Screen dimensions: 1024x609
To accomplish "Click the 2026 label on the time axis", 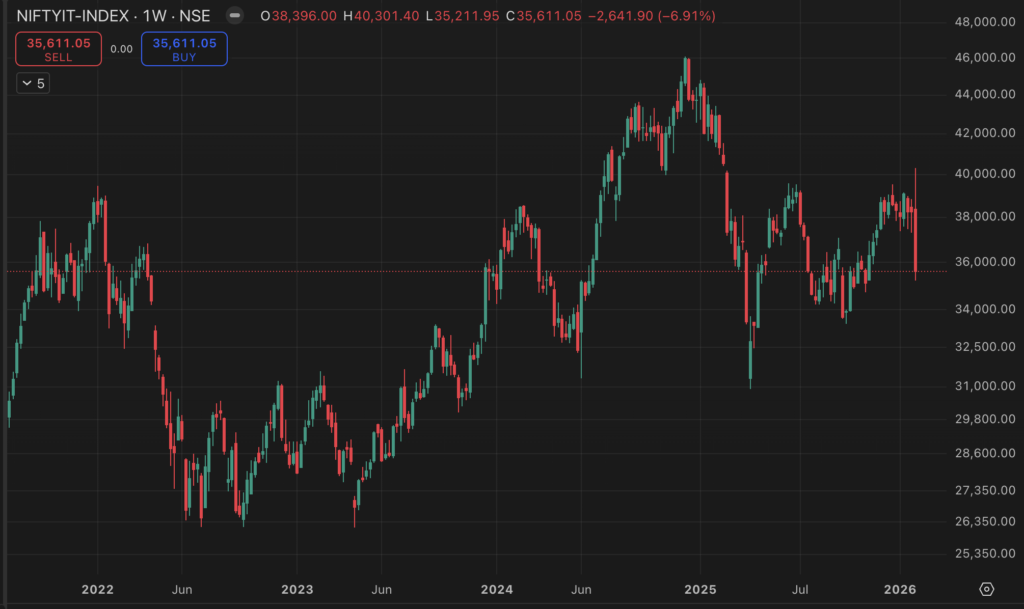I will point(901,589).
